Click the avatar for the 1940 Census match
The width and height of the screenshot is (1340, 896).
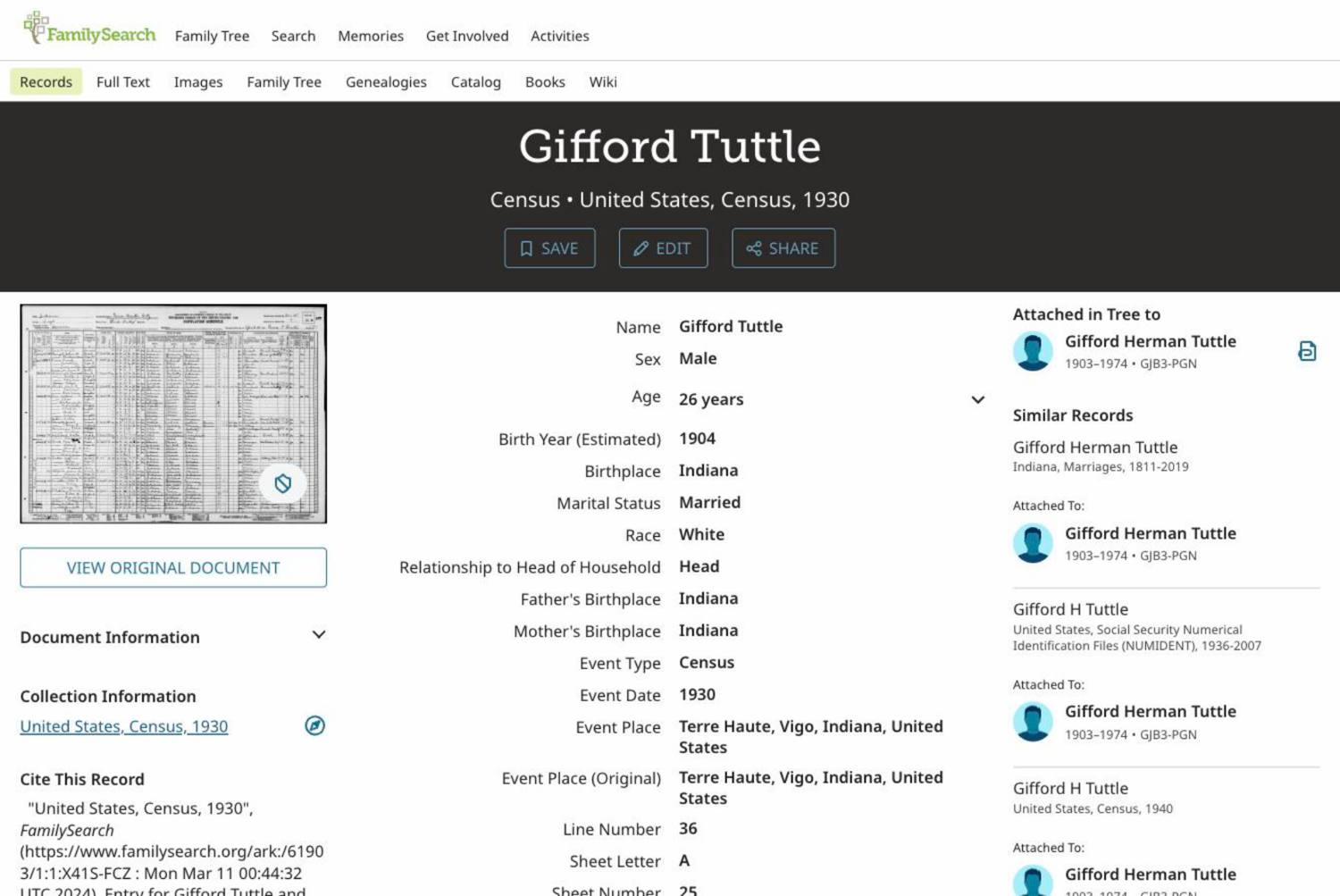(x=1033, y=880)
